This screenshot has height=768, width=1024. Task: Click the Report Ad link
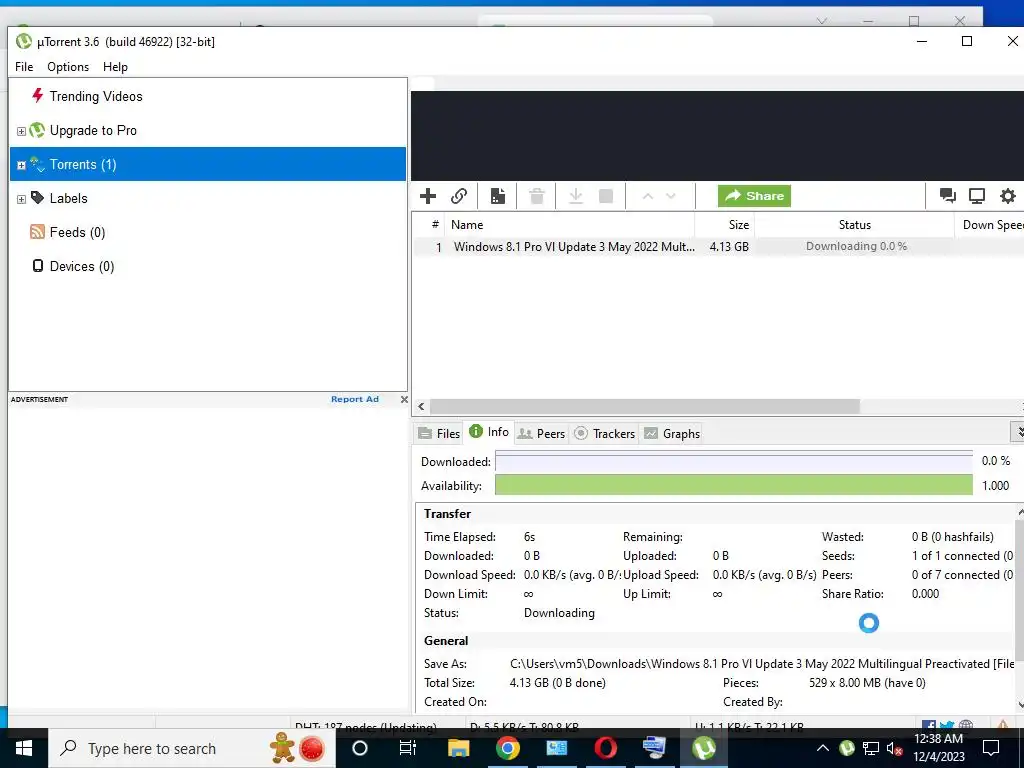coord(355,399)
